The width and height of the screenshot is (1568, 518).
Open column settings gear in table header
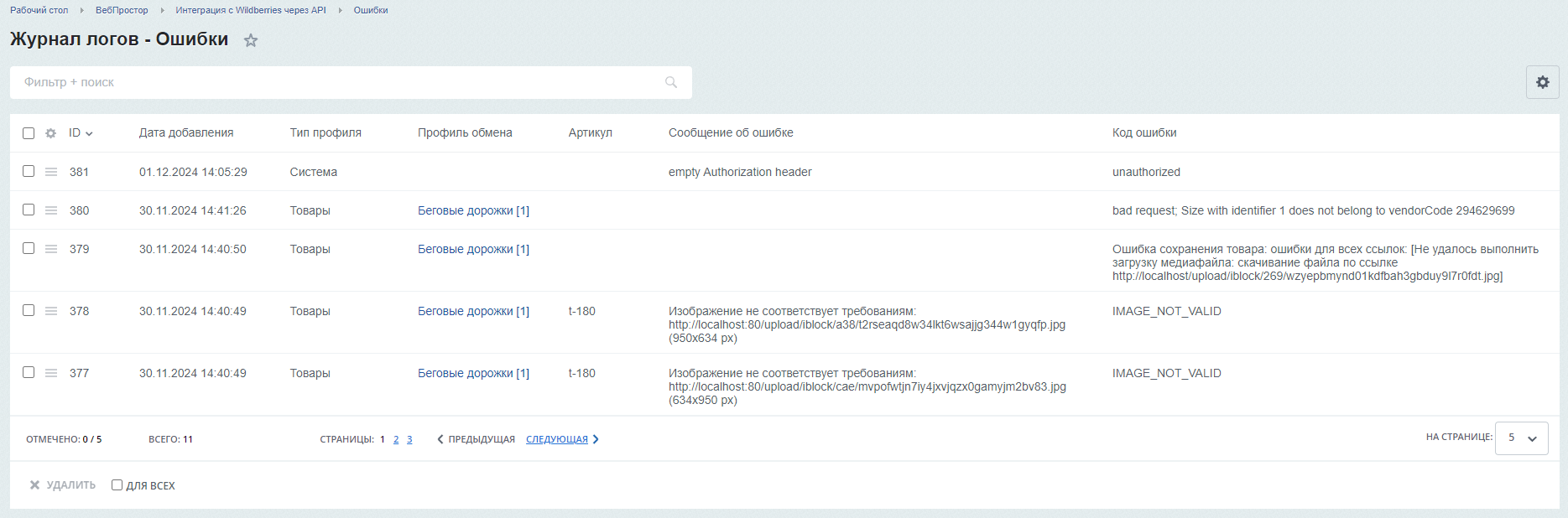(50, 133)
